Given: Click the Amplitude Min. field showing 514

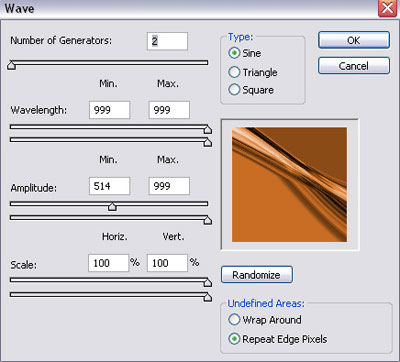Looking at the screenshot, I should click(x=109, y=186).
